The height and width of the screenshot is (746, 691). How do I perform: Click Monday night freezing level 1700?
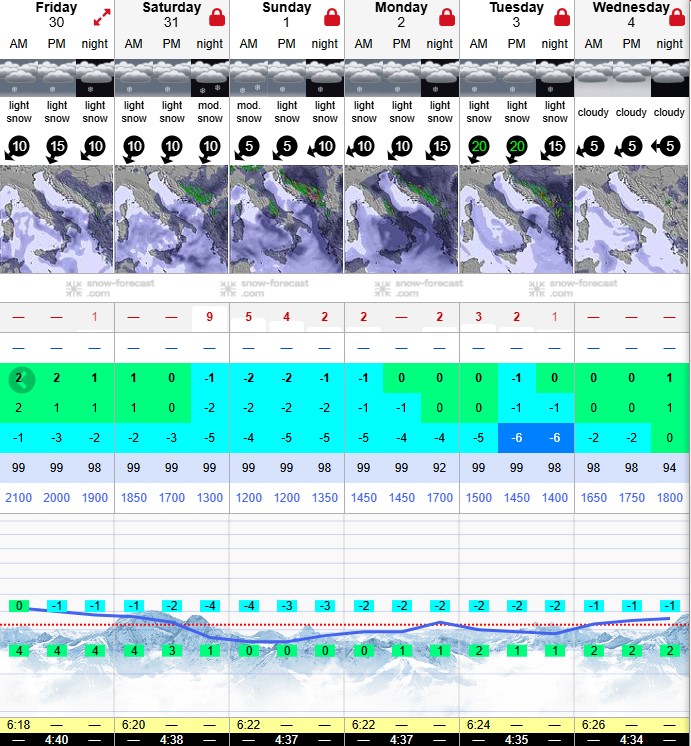click(440, 498)
